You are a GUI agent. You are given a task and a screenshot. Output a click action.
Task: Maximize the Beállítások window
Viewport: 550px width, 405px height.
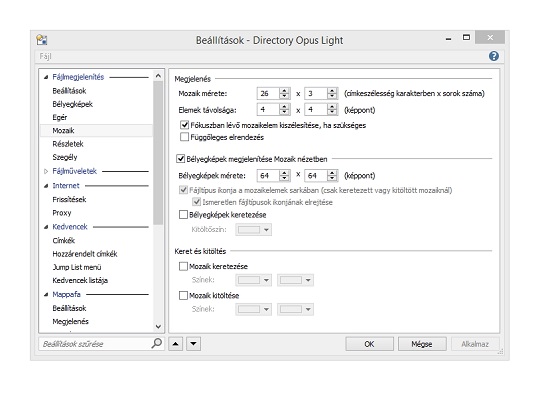[x=466, y=38]
